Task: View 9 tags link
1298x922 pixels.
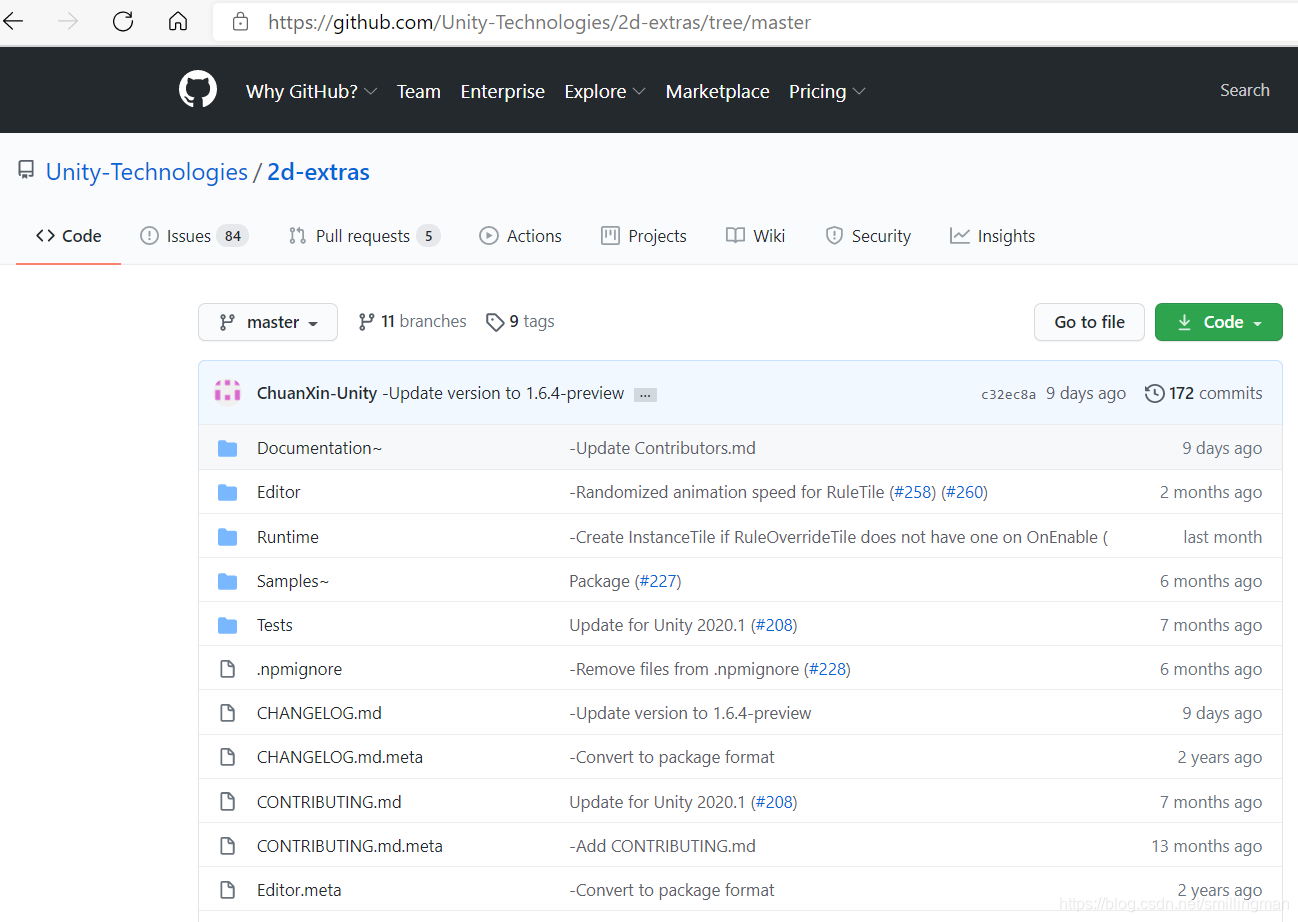Action: 520,321
